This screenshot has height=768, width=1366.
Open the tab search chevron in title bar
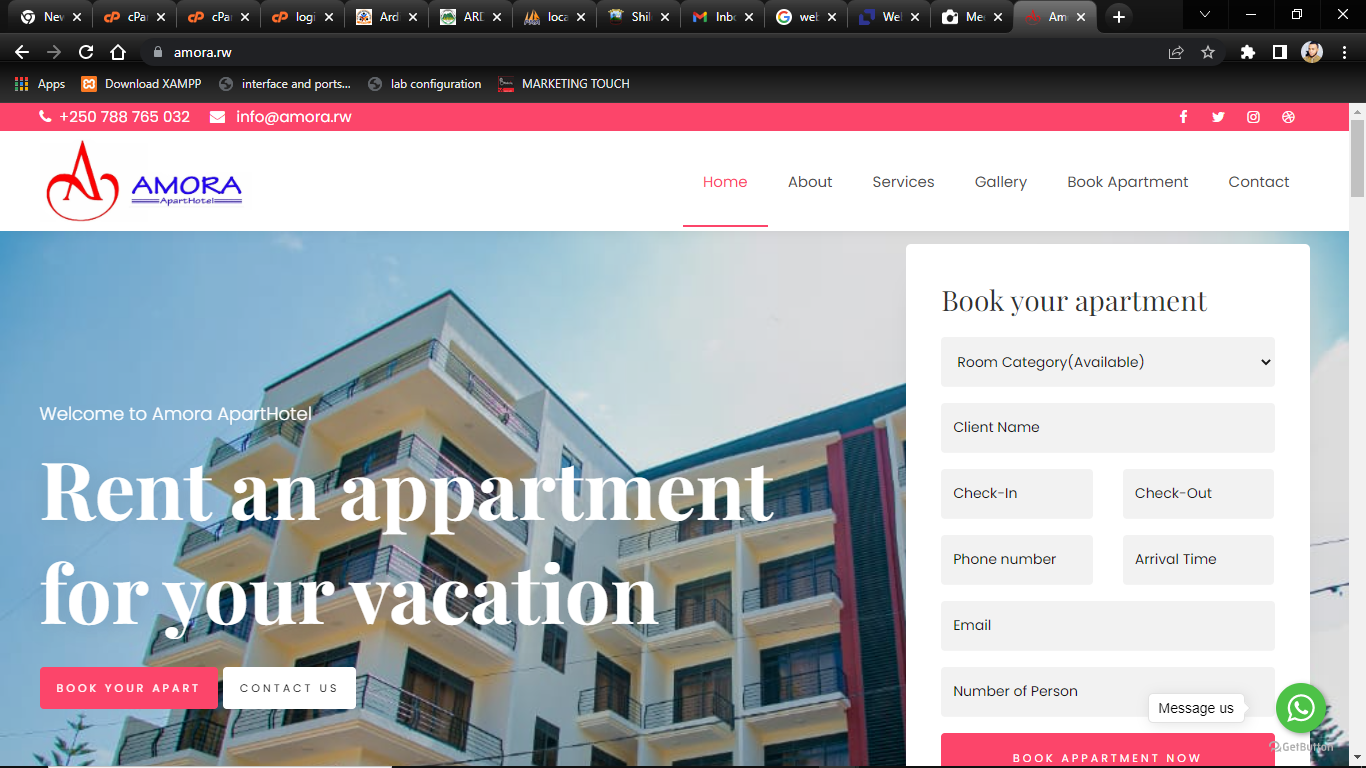[1205, 15]
